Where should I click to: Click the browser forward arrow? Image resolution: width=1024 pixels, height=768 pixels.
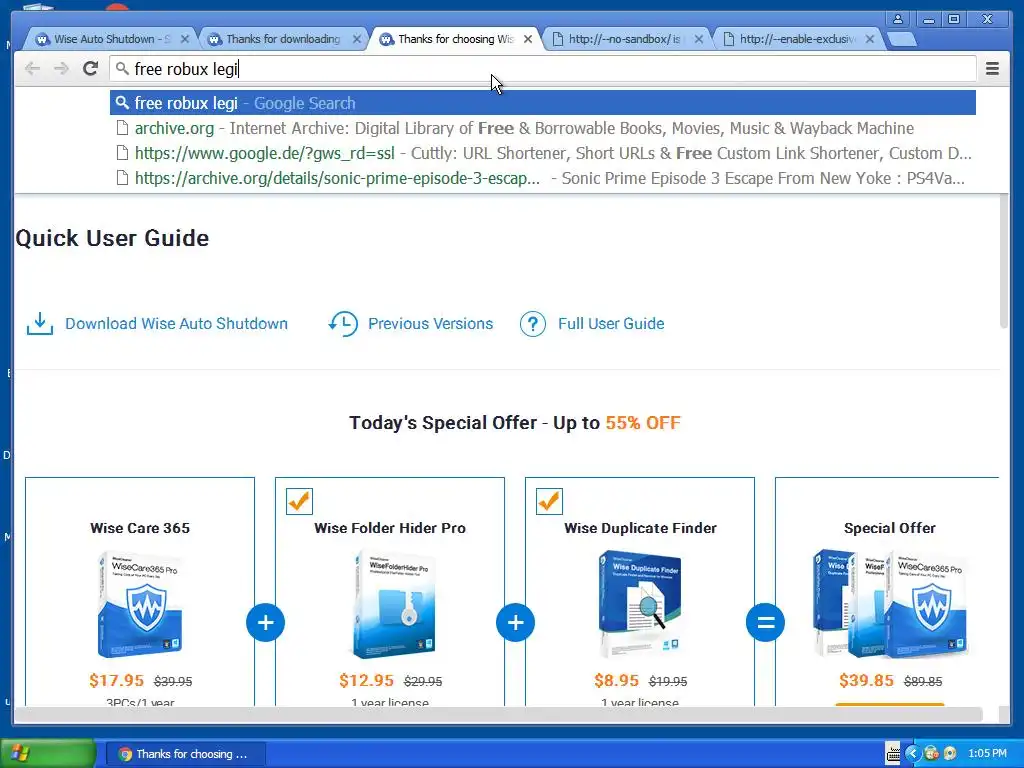pyautogui.click(x=61, y=69)
